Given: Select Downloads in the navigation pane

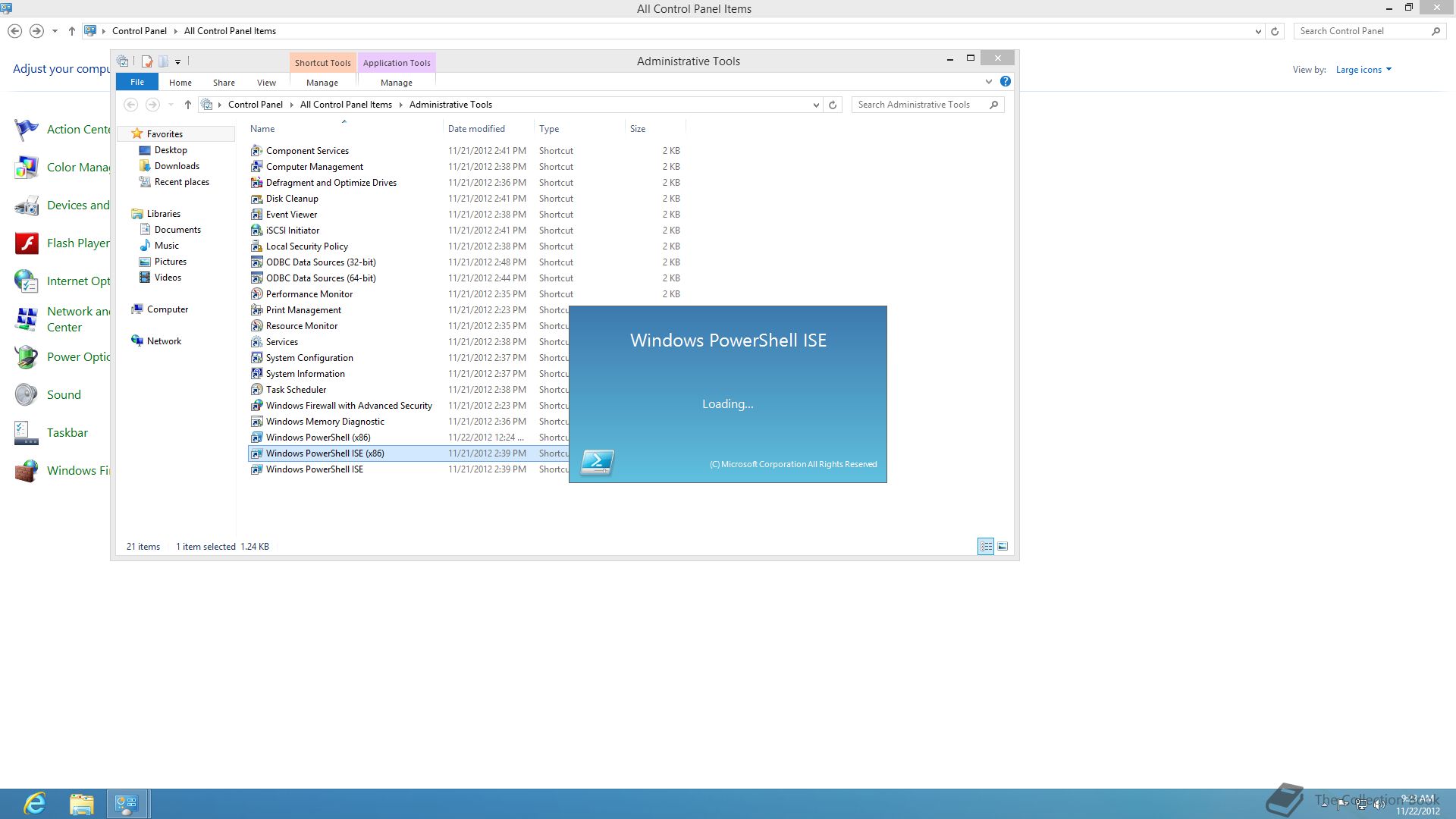Looking at the screenshot, I should [177, 166].
